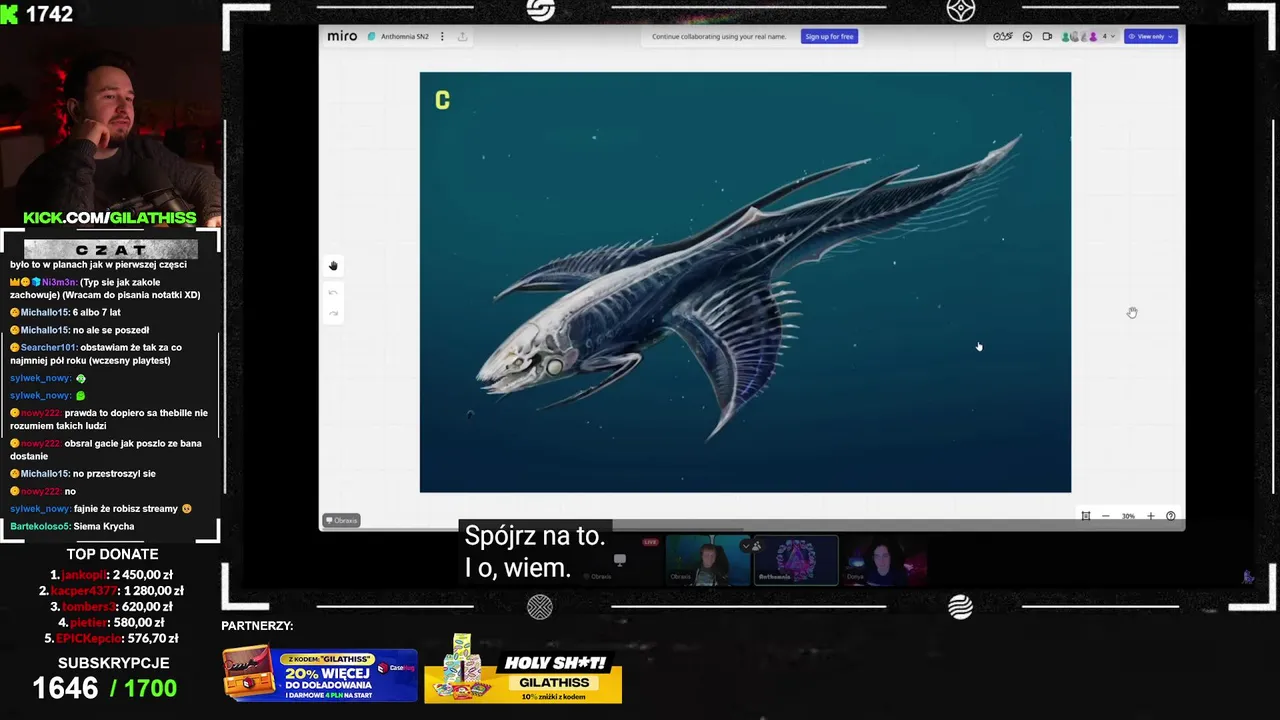
Task: Click the 20% więcej CaseHug partner banner
Action: click(x=320, y=674)
